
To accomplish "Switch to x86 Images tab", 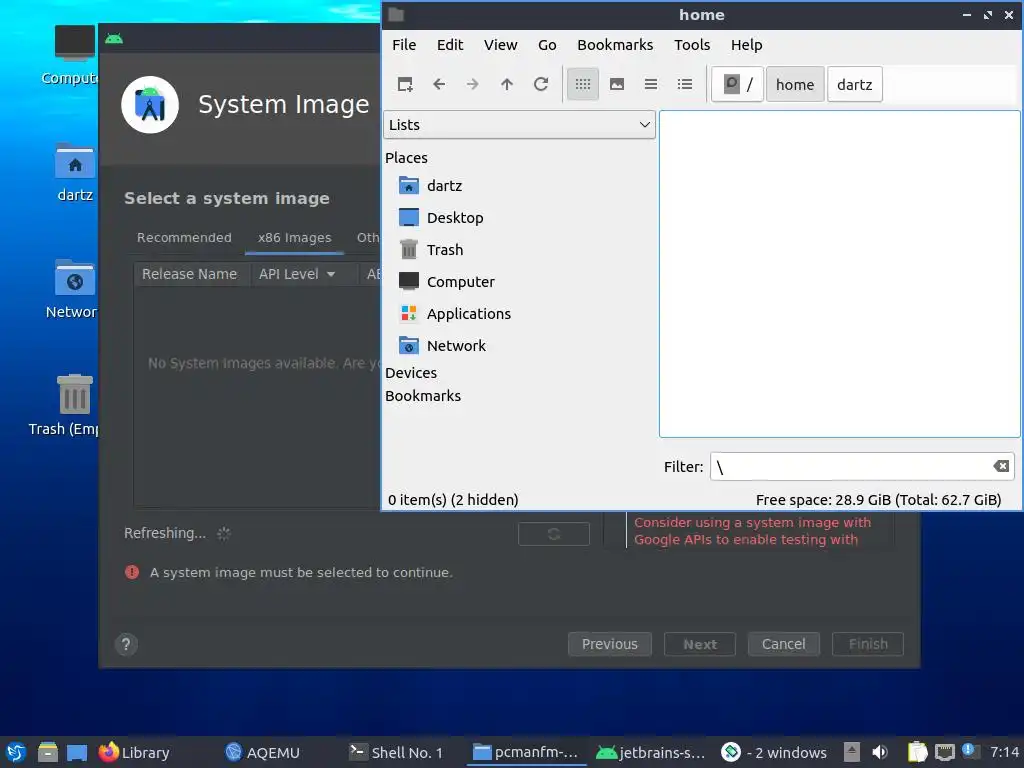I will (x=295, y=238).
